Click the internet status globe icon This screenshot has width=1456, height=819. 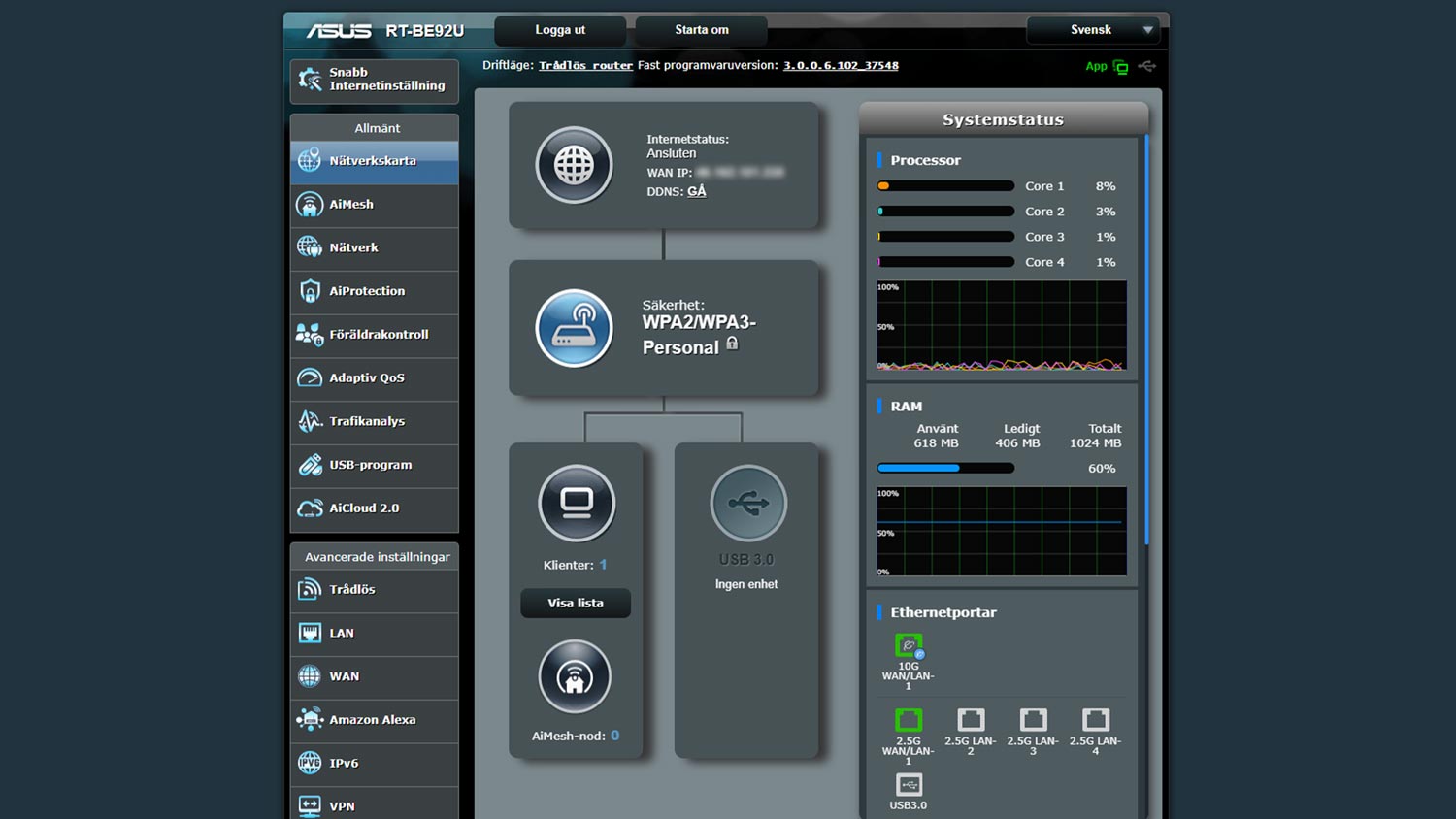point(574,165)
